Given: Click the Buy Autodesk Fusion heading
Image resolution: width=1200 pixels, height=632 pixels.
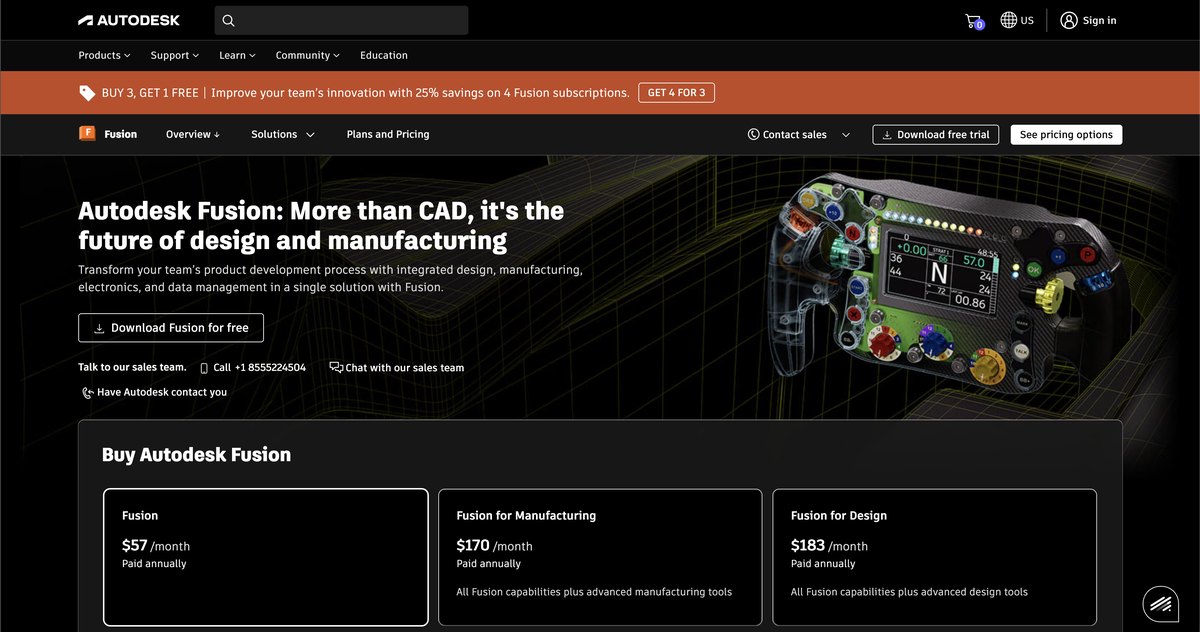Looking at the screenshot, I should coord(196,455).
